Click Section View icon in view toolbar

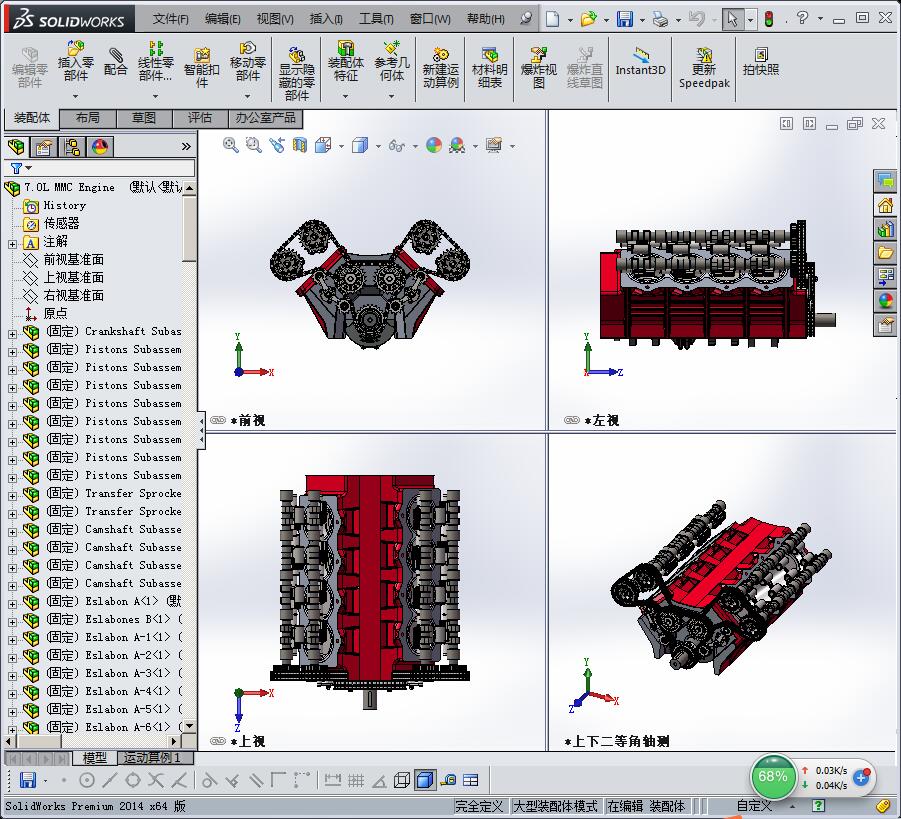[299, 145]
